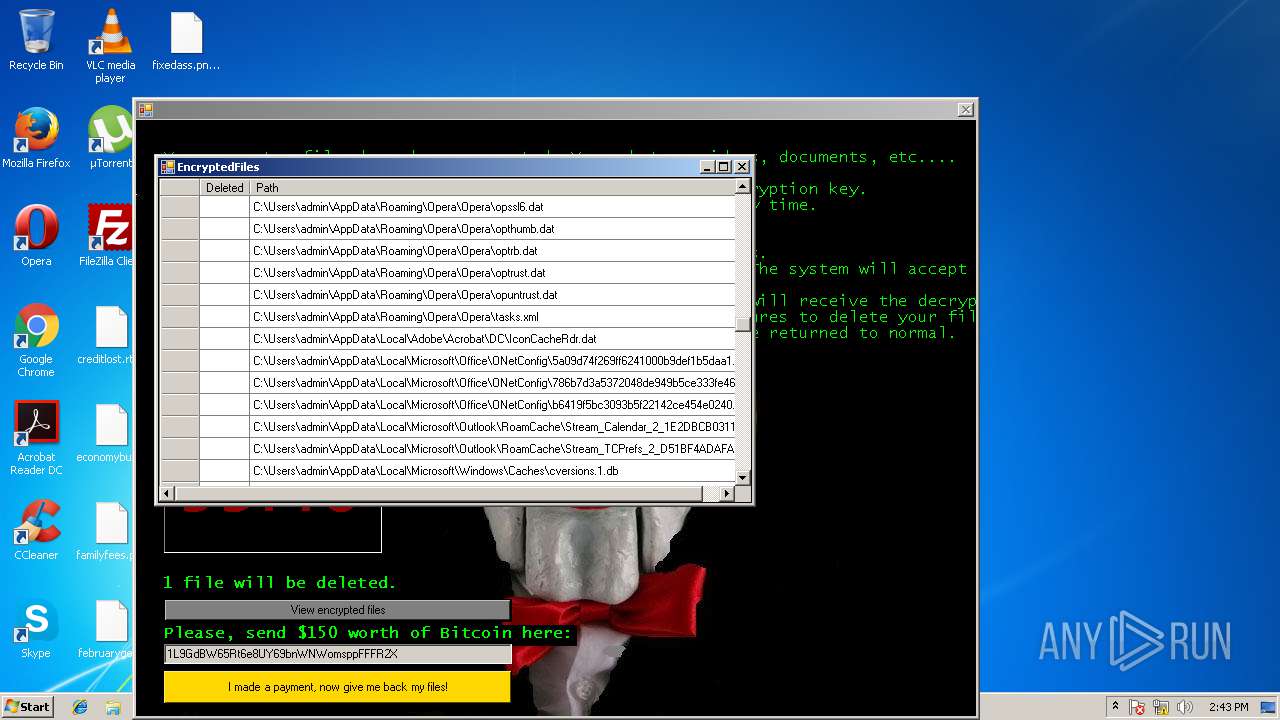Open the network status tray icon
This screenshot has height=720, width=1280.
(x=1161, y=707)
